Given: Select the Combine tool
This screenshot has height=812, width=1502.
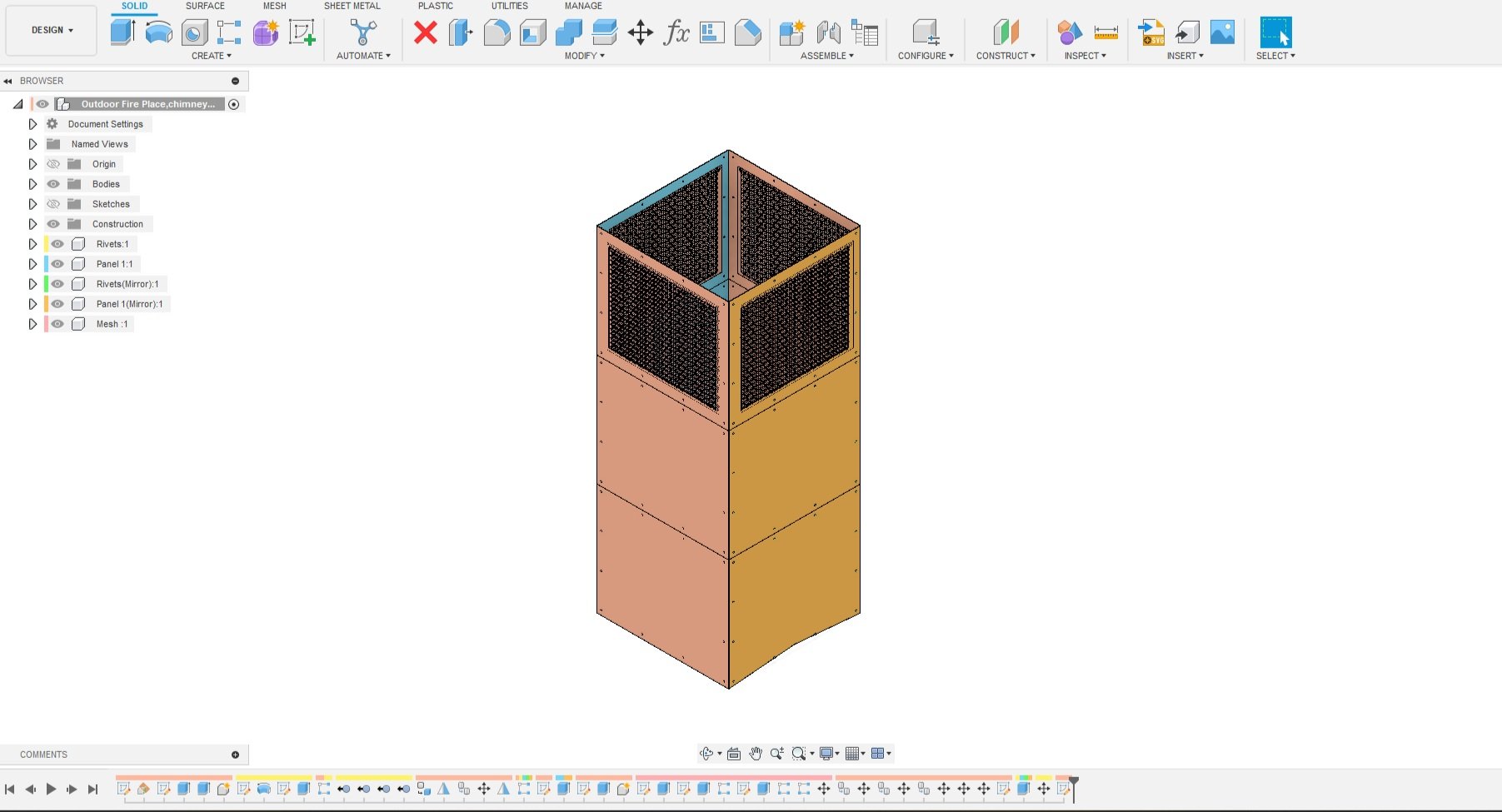Looking at the screenshot, I should [x=569, y=32].
